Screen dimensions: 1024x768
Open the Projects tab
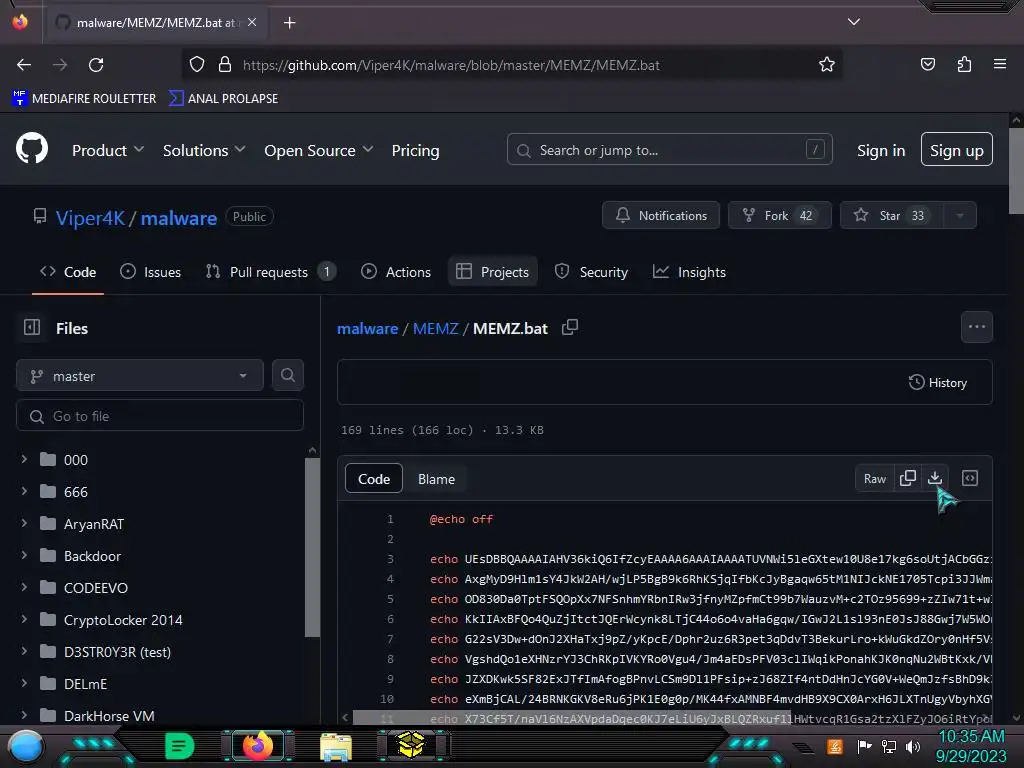point(492,272)
